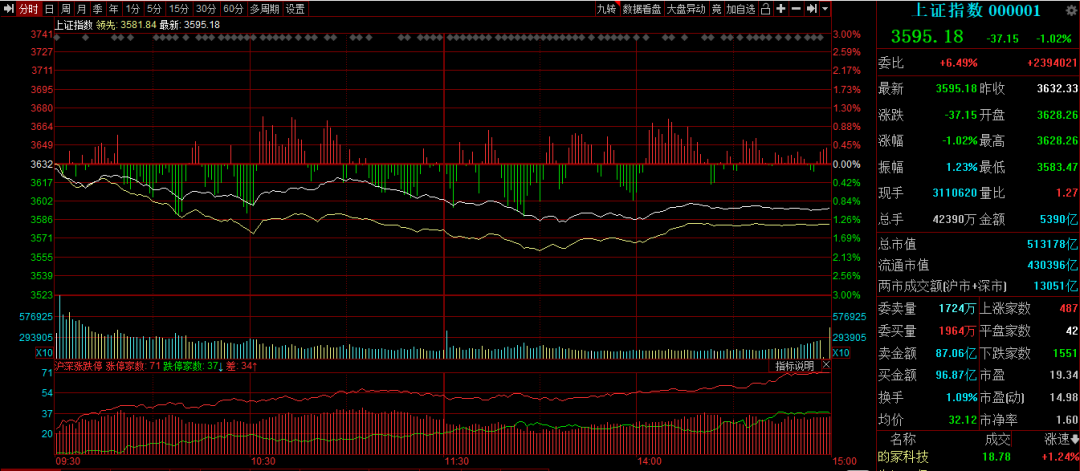
Task: Click the 量比 1.27 value
Action: pos(1067,193)
